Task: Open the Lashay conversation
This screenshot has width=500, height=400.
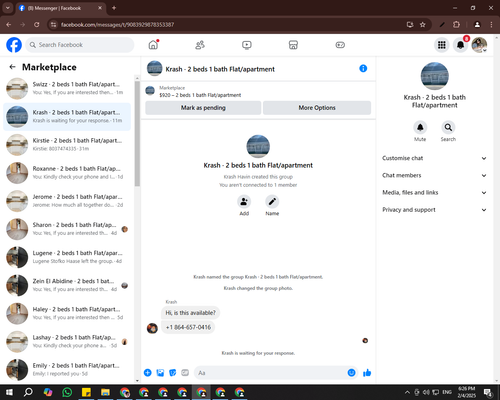Action: tap(67, 342)
